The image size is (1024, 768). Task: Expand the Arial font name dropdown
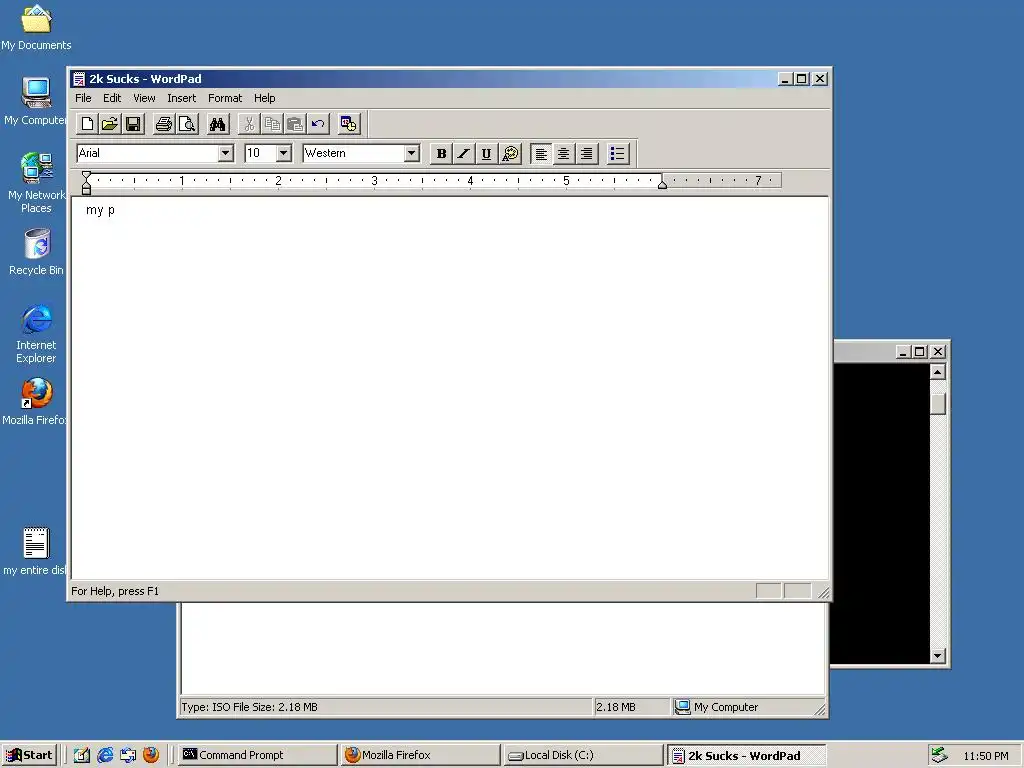pyautogui.click(x=225, y=153)
